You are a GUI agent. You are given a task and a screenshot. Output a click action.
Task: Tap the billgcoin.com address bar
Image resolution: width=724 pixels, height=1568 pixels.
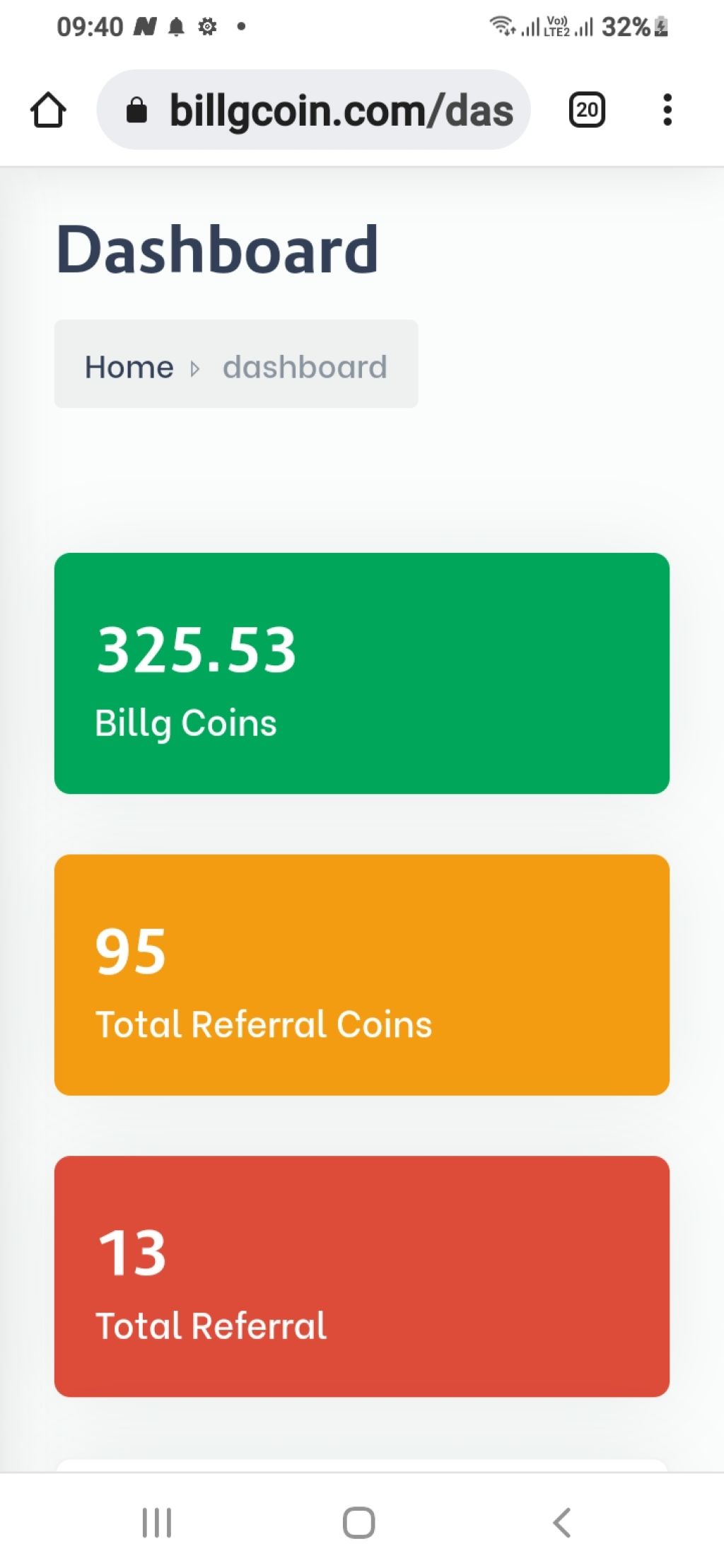[x=313, y=110]
